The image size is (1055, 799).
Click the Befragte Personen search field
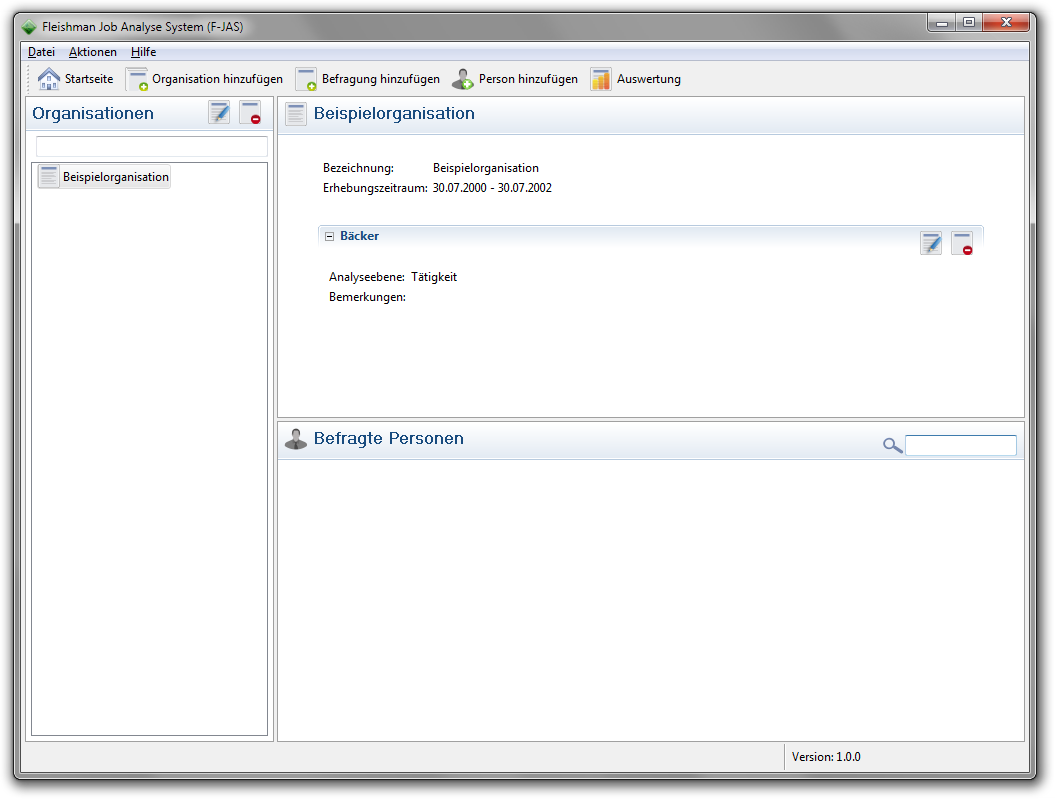pos(961,445)
